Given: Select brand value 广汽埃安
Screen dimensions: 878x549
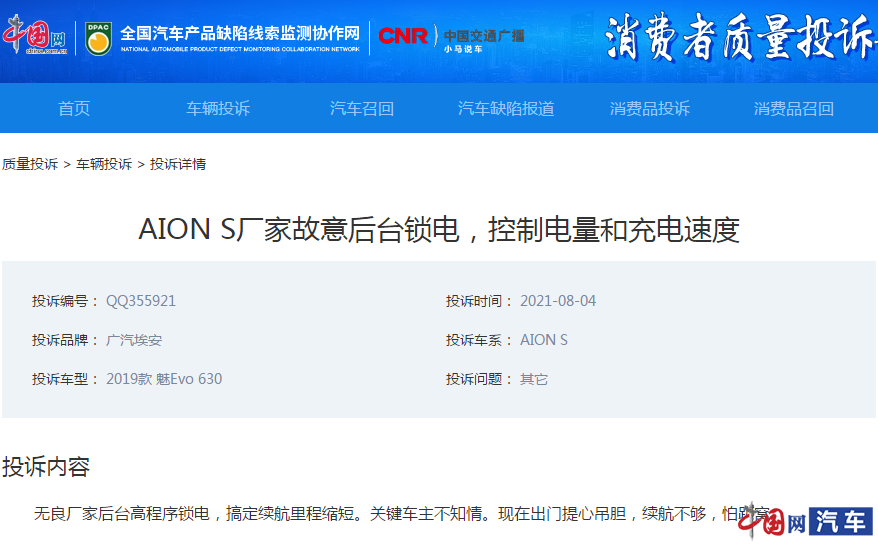Looking at the screenshot, I should 134,340.
